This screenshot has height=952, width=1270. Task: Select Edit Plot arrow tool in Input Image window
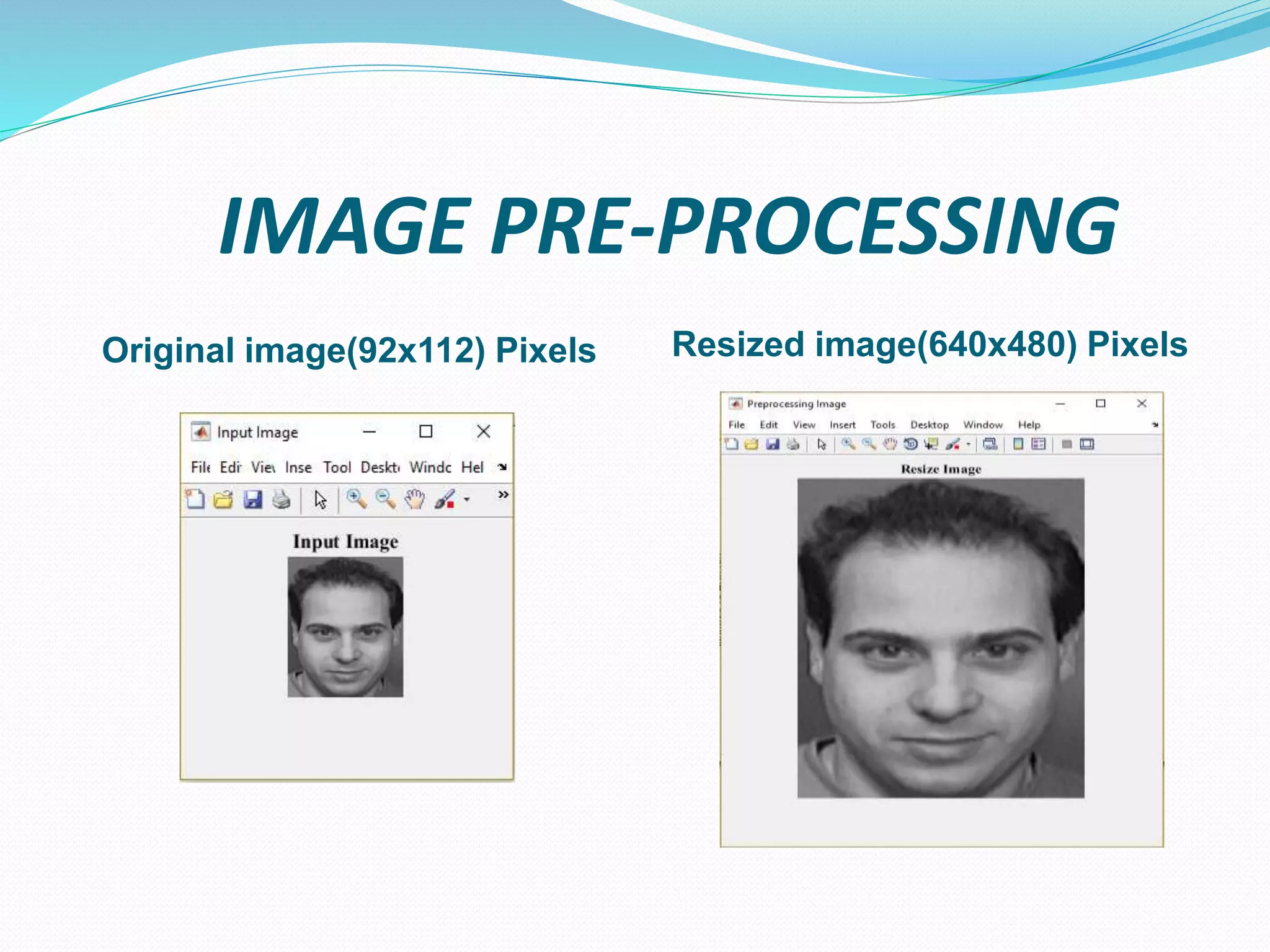(320, 500)
